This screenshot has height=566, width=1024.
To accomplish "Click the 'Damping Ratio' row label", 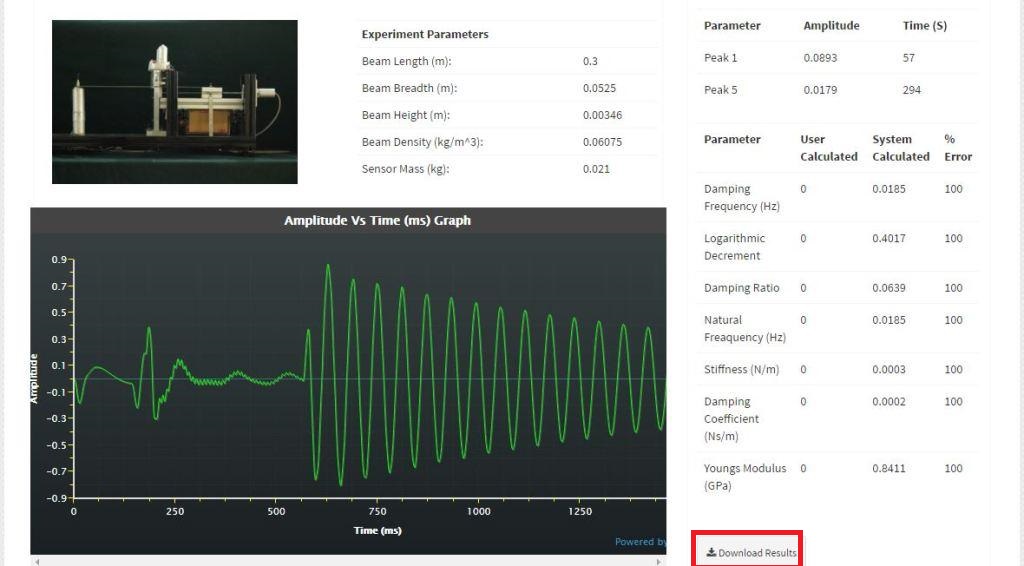I will click(x=742, y=287).
